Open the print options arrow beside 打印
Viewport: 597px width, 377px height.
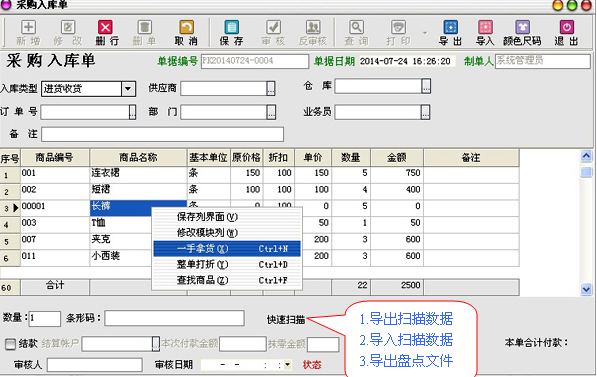point(425,33)
